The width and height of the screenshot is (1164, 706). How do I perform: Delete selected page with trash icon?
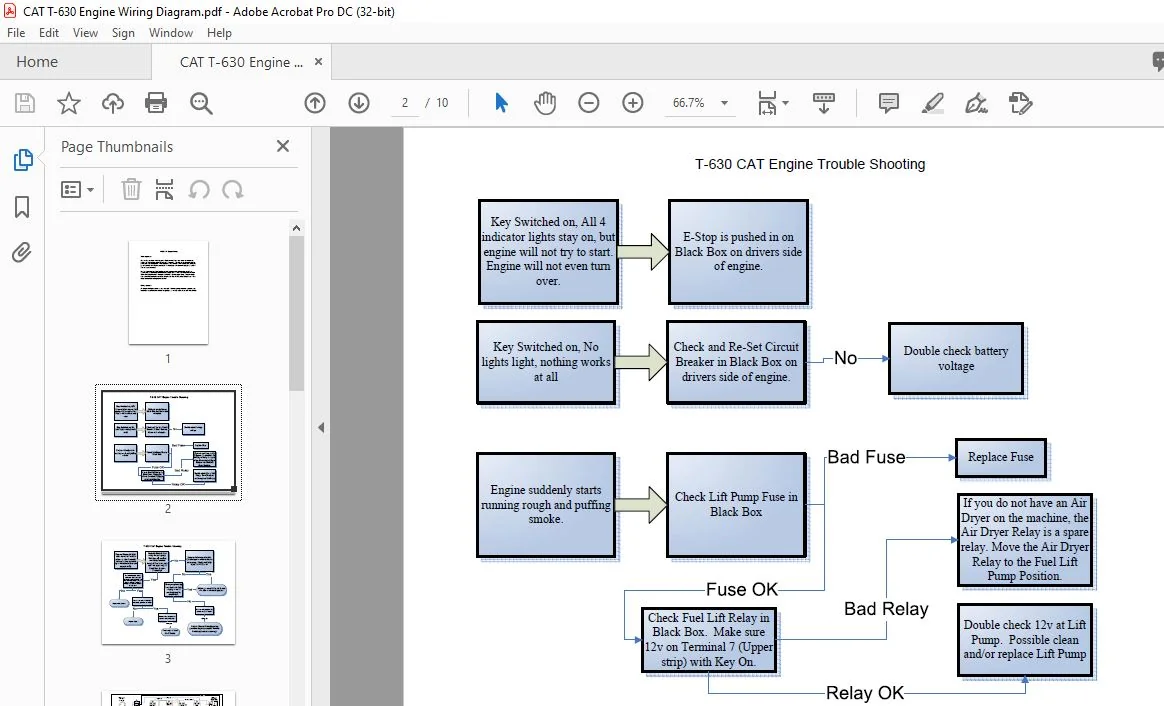(131, 189)
